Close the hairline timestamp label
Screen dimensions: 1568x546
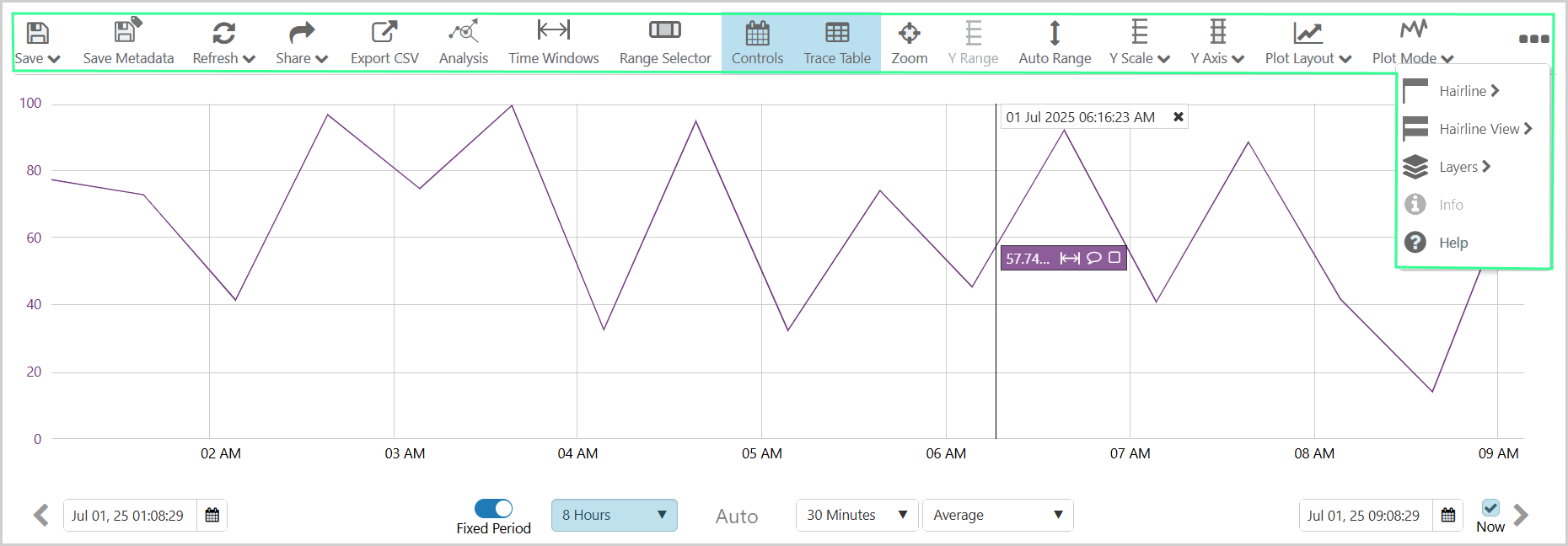1179,117
